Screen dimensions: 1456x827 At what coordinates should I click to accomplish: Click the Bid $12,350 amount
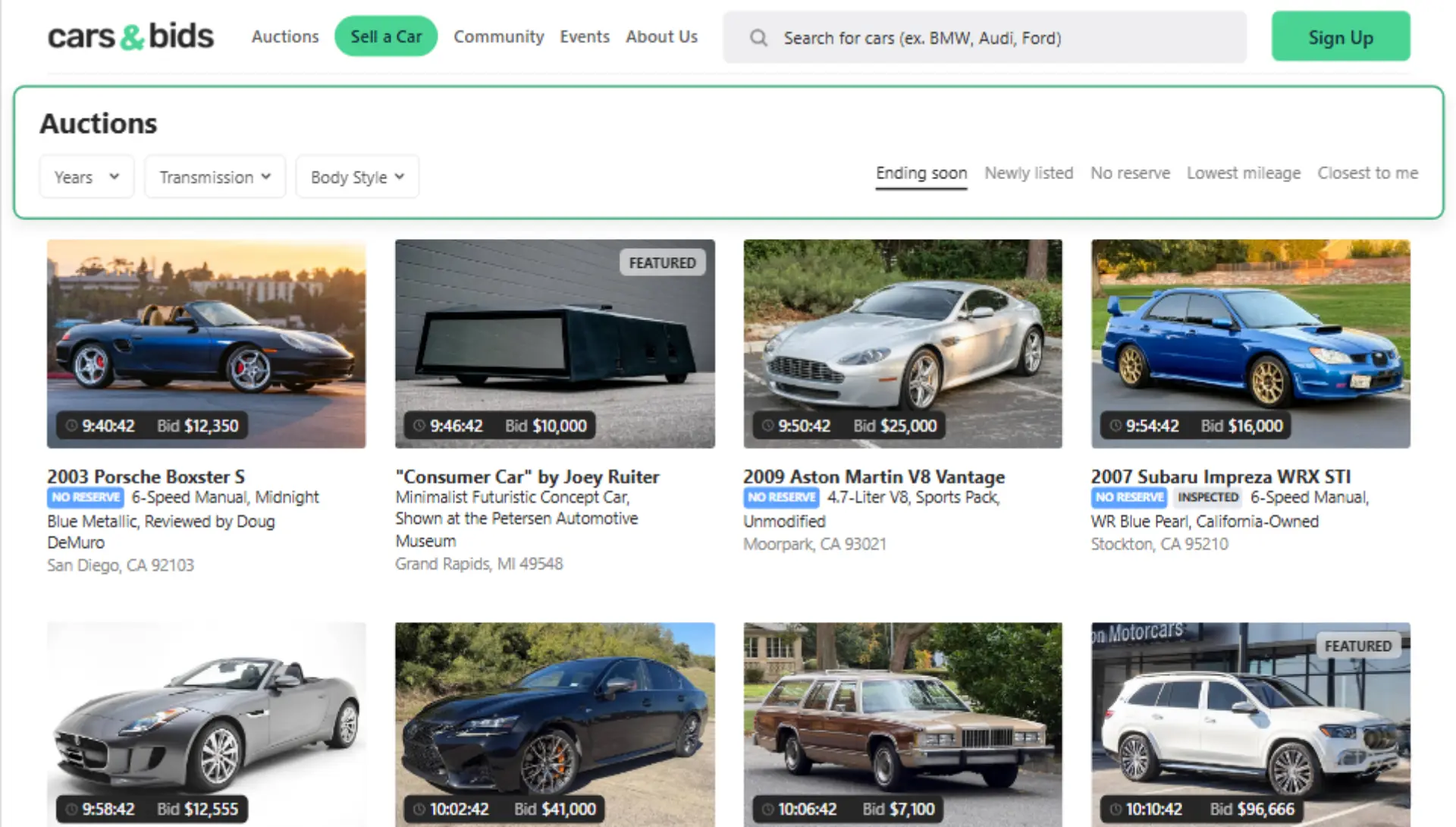click(x=197, y=426)
